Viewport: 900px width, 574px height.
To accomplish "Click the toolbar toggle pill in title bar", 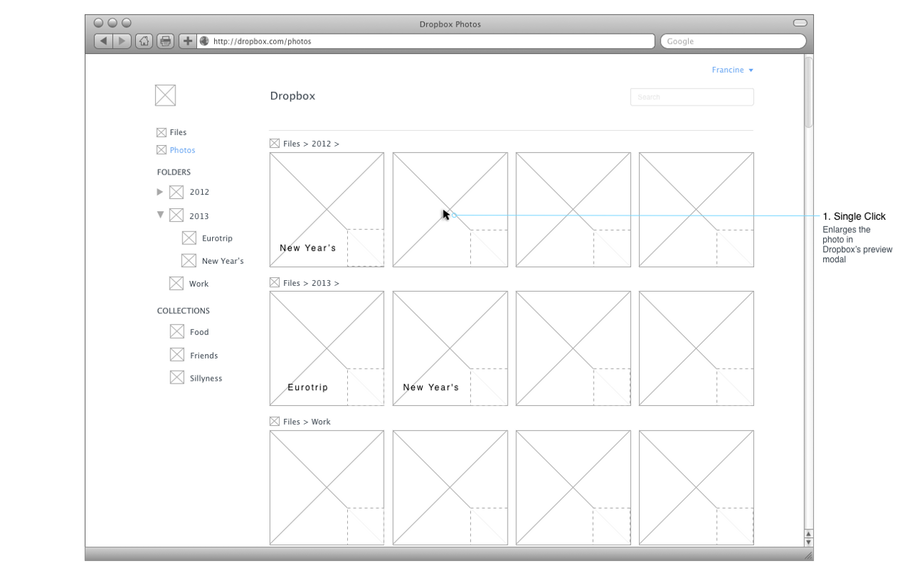I will coord(800,23).
